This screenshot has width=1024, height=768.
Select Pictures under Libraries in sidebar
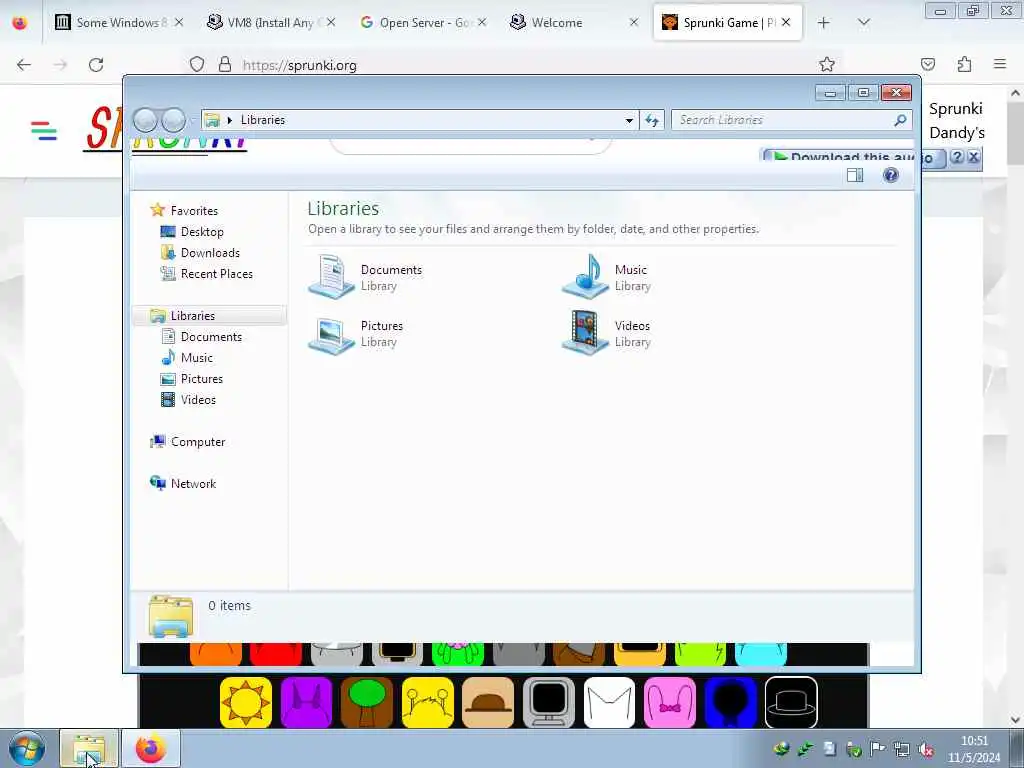pos(201,379)
